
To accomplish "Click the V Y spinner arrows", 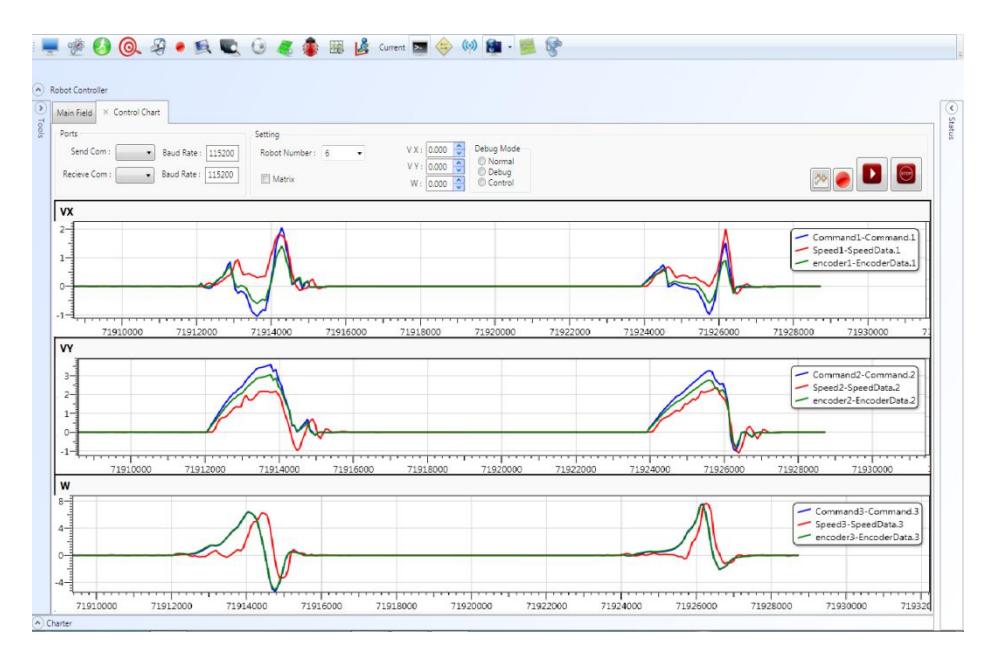I will coord(460,167).
